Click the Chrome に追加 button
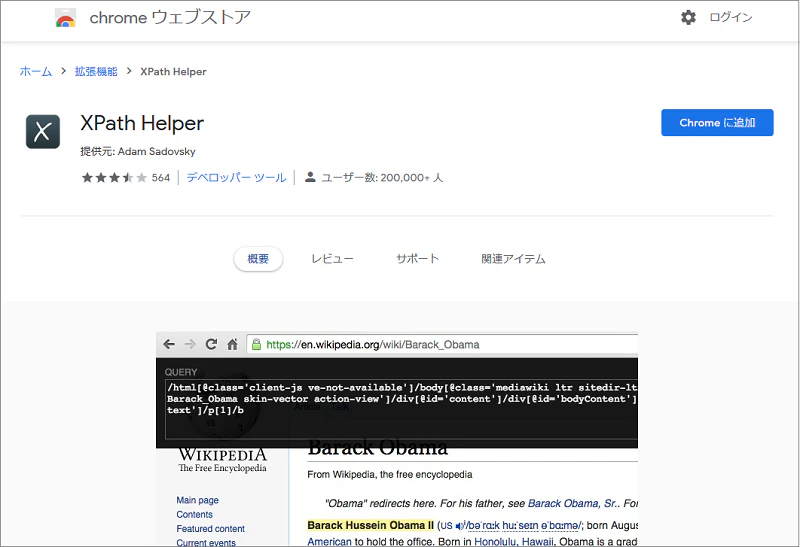 pos(717,122)
